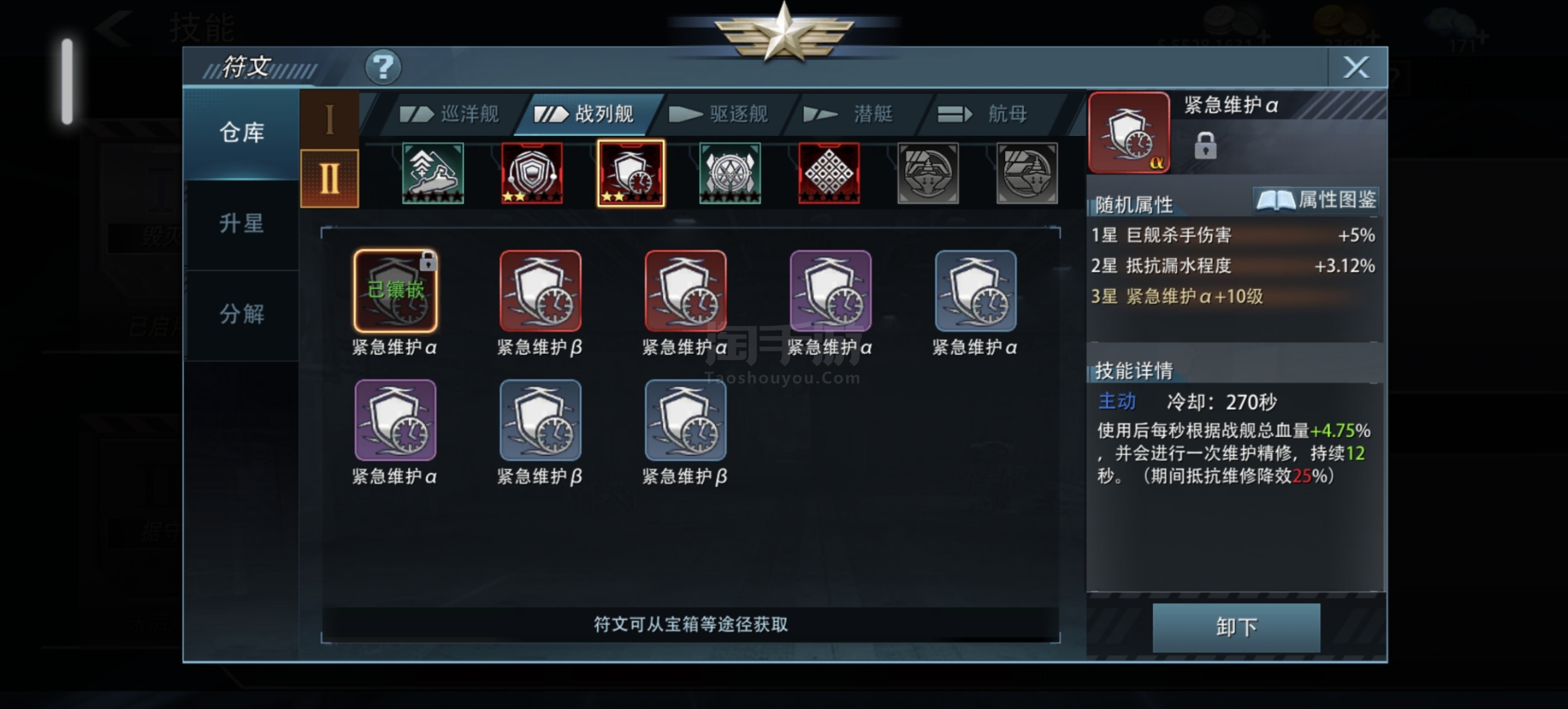Select the inlaid 已镶嵌 rune thumbnail

coord(396,291)
